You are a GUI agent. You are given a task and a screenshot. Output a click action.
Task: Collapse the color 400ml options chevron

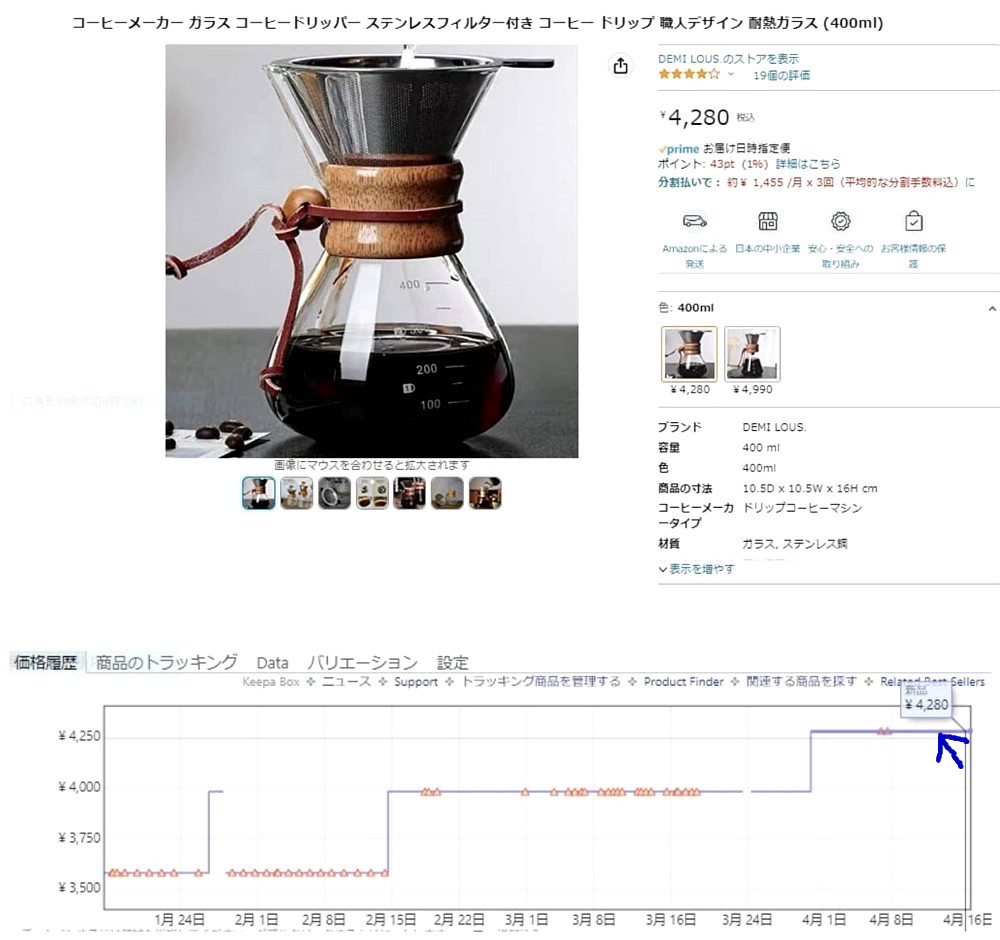992,309
